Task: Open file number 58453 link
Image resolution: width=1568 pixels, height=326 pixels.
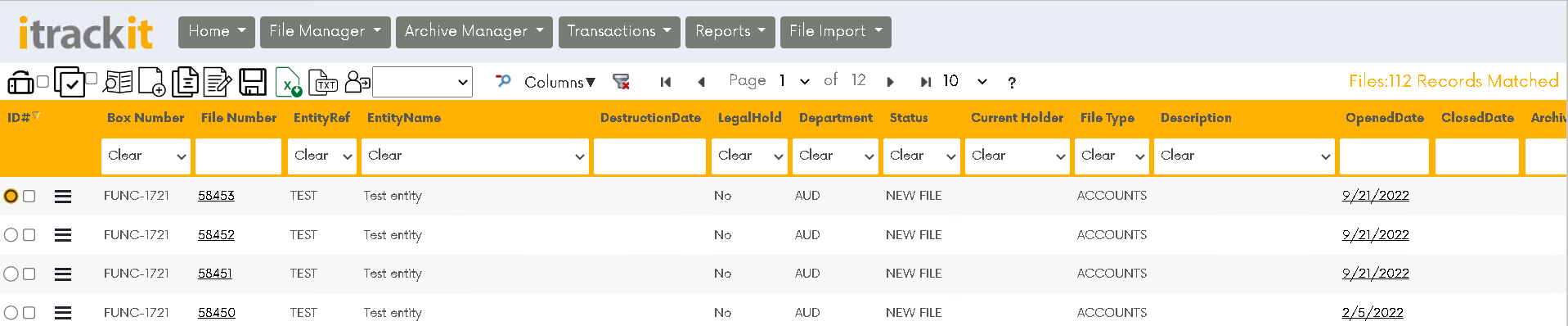Action: click(x=216, y=196)
